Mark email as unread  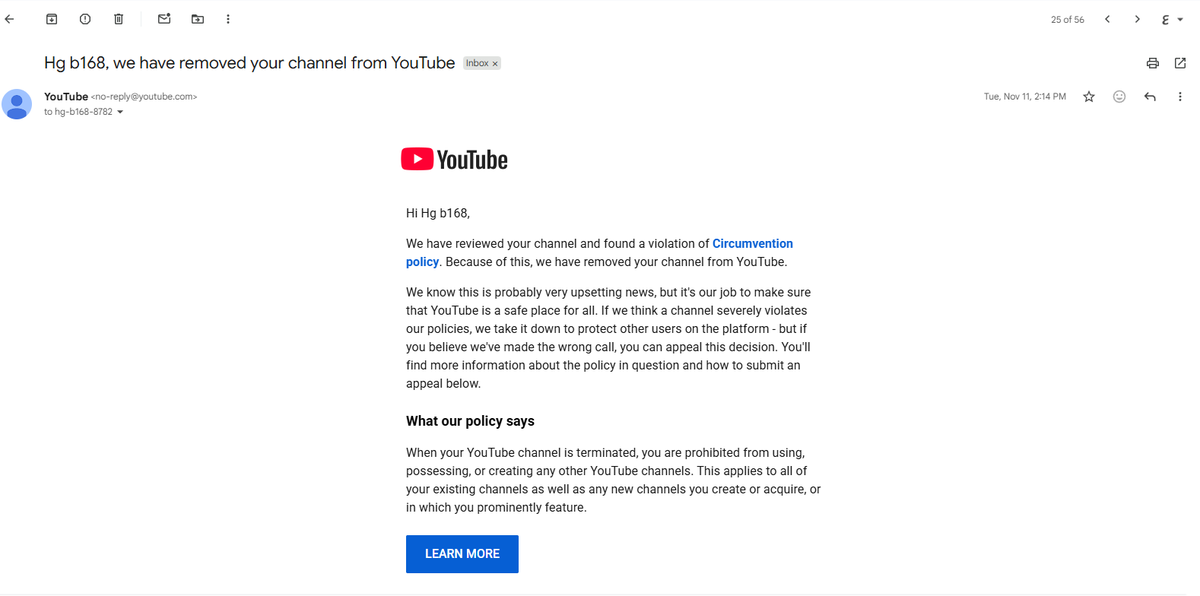point(164,19)
